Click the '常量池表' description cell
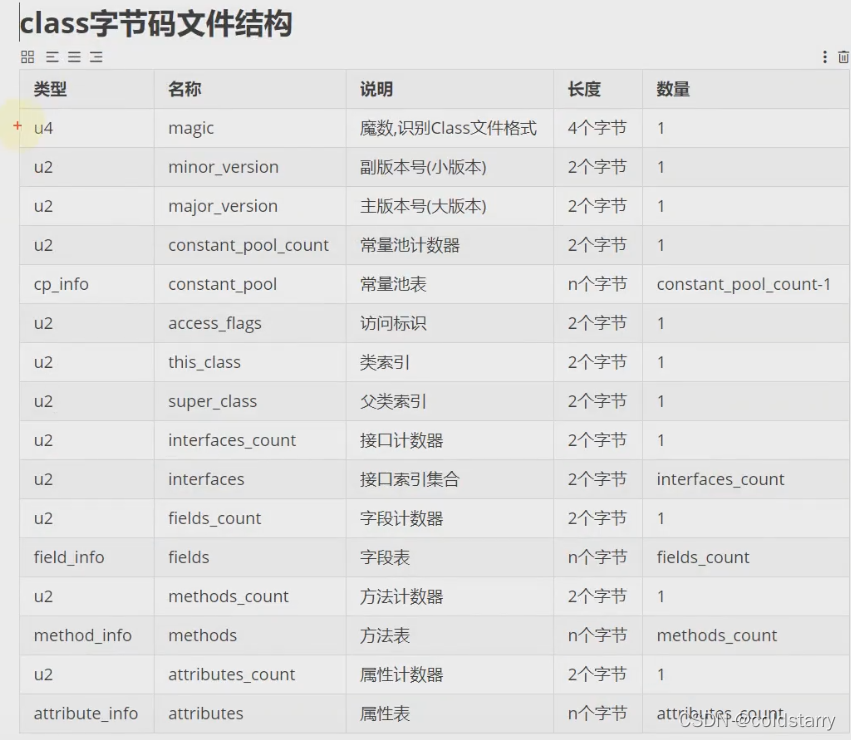The height and width of the screenshot is (740, 851). pos(393,284)
